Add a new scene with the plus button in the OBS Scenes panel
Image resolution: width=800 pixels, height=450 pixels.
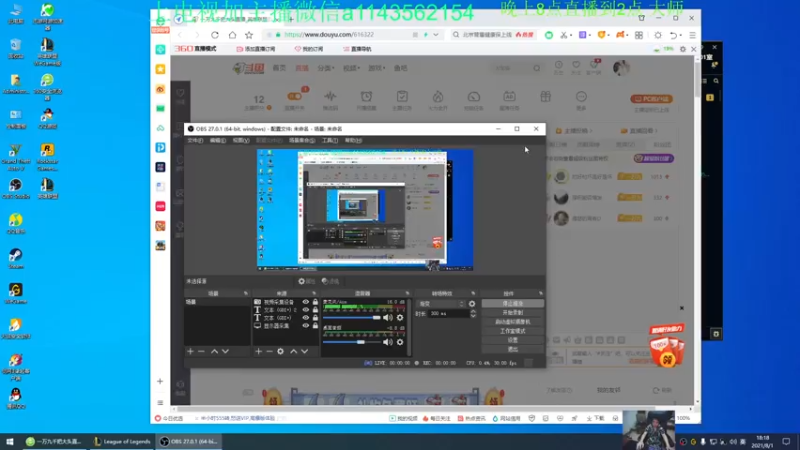coord(190,352)
